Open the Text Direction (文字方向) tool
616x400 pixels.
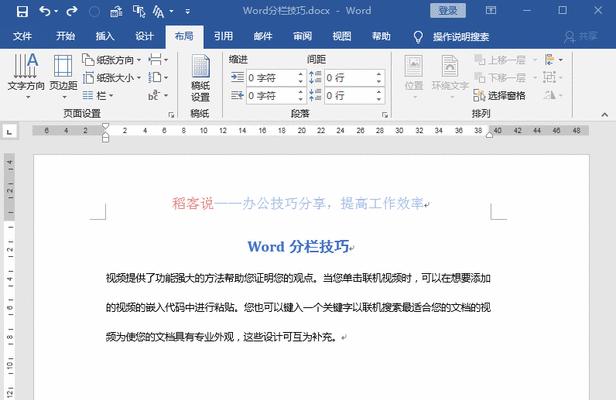(x=26, y=76)
